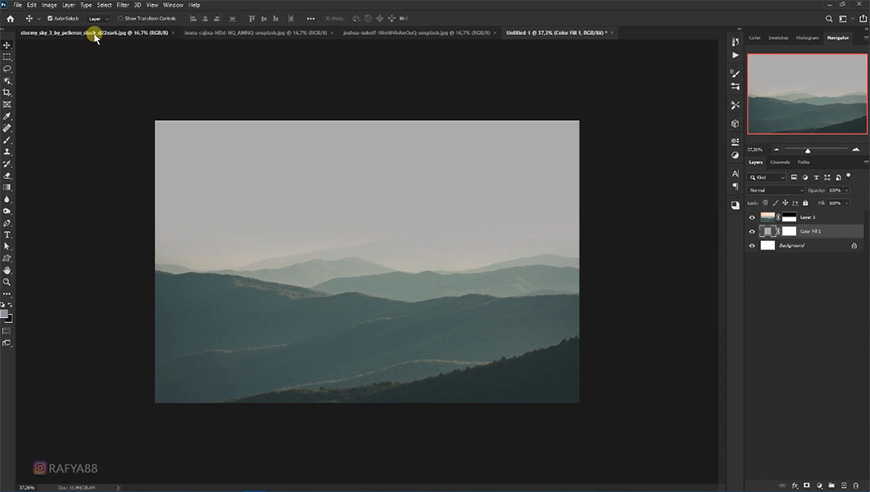Open the Actions panel play icon

735,55
